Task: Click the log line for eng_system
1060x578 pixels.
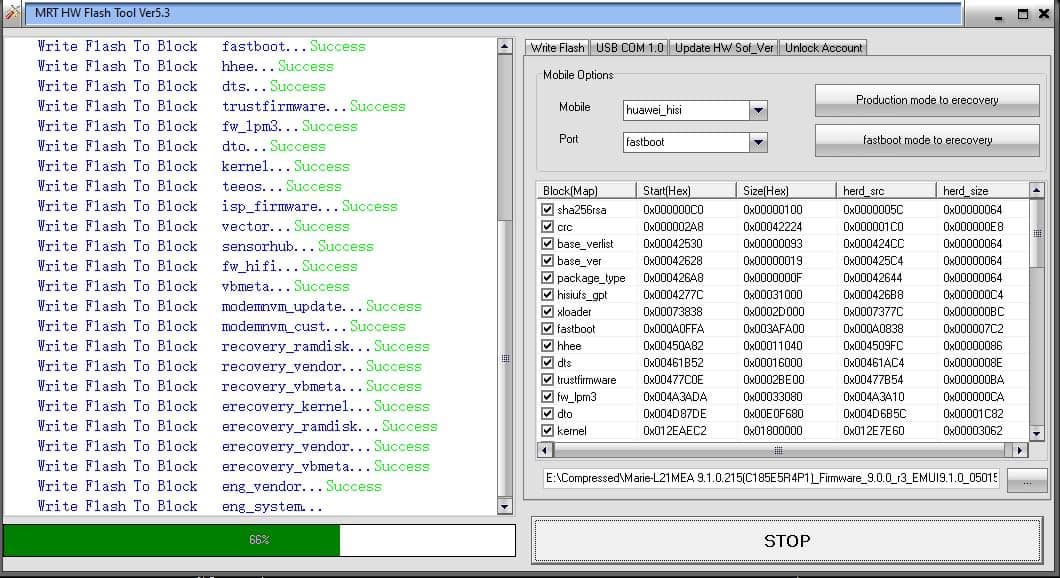Action: point(180,506)
